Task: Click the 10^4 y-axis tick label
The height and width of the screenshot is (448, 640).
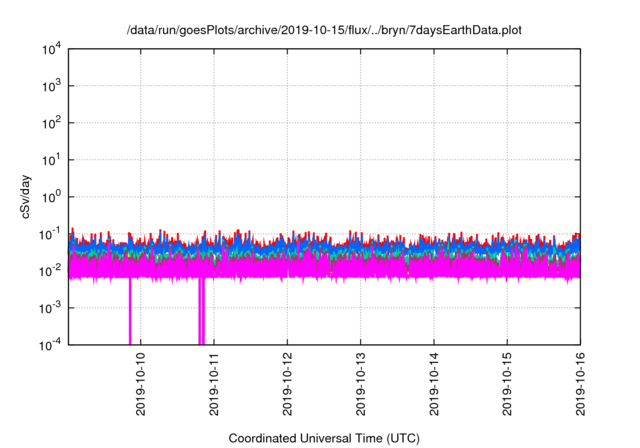Action: point(51,49)
